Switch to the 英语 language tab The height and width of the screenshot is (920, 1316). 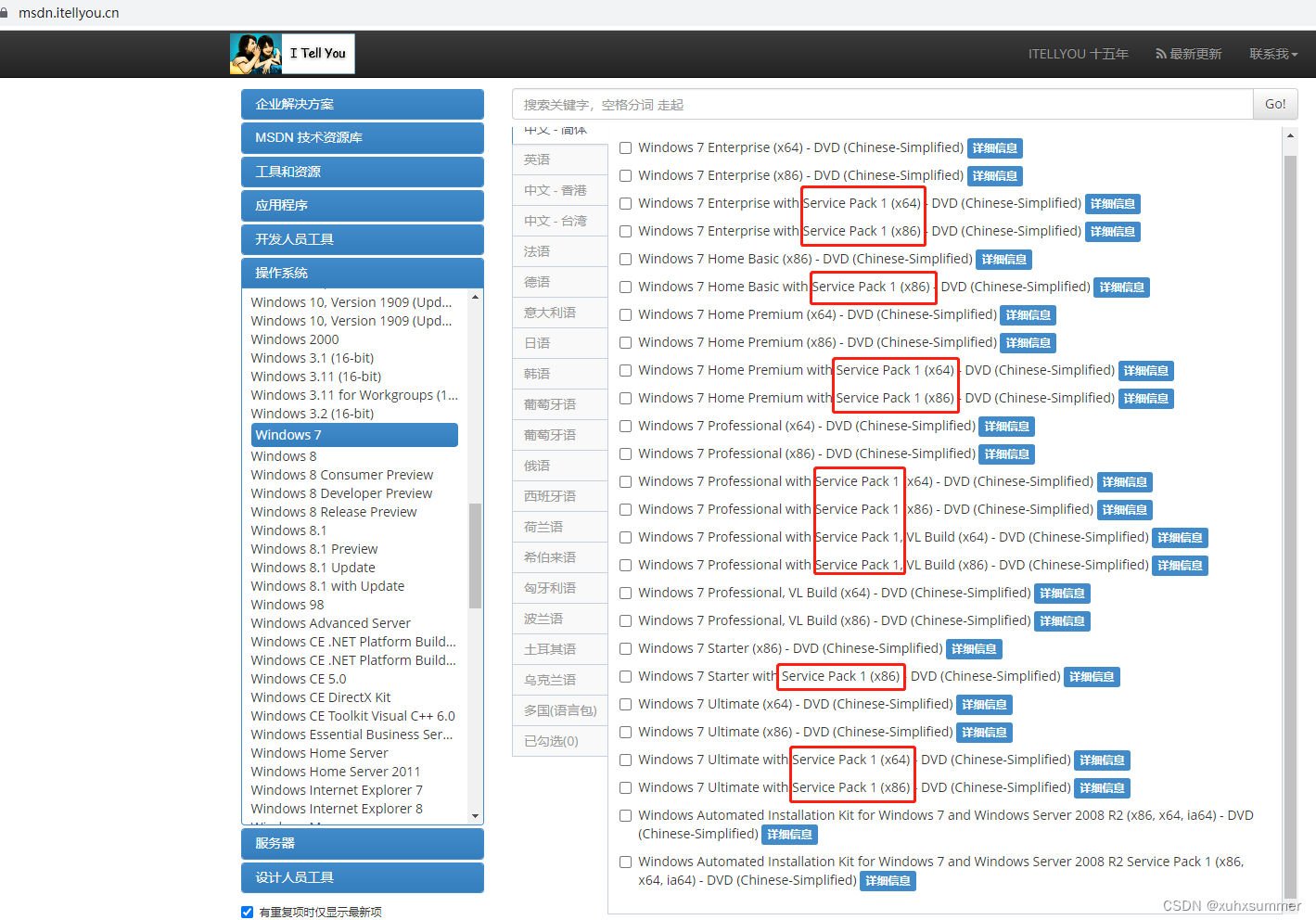[560, 160]
